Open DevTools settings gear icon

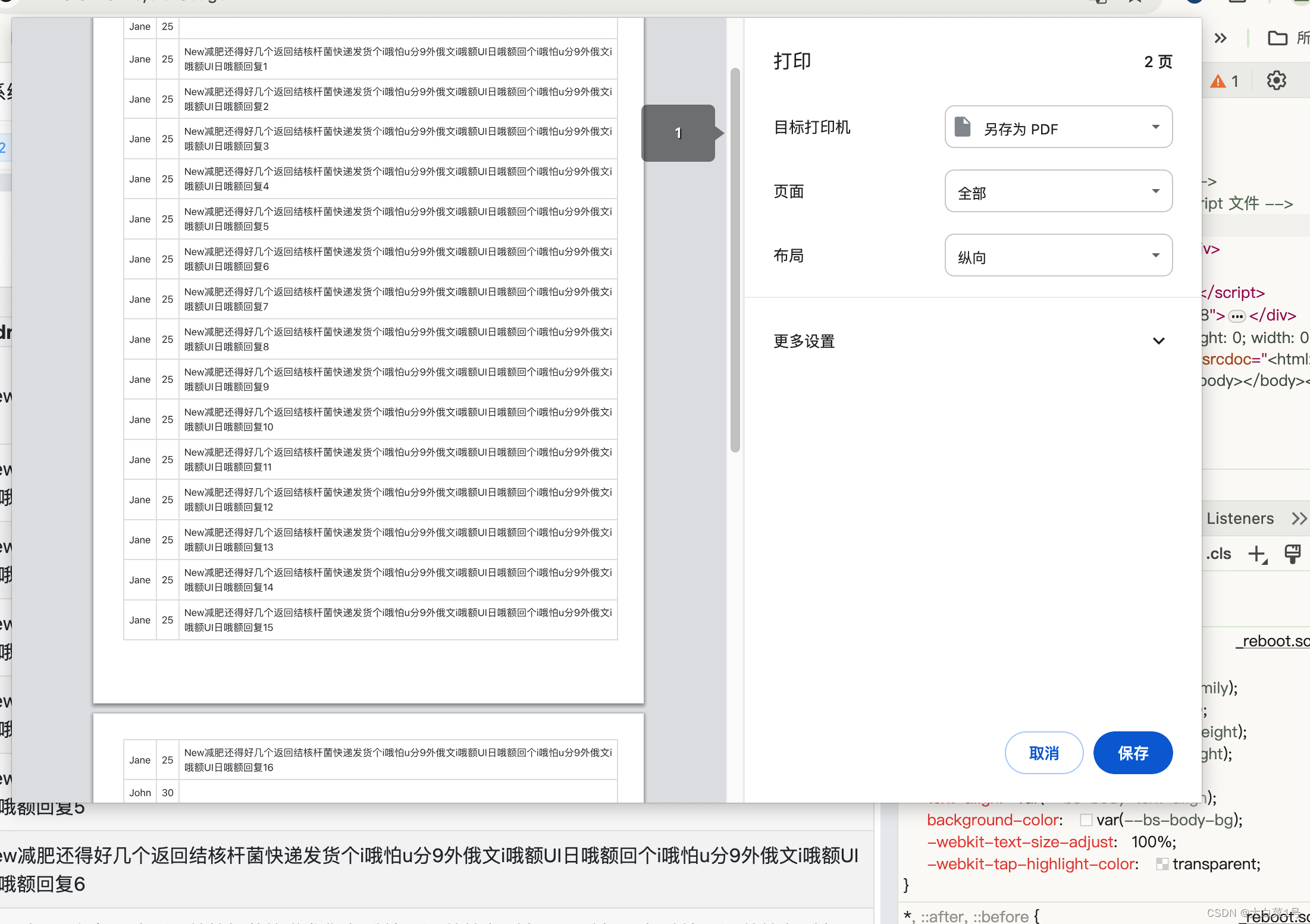[1276, 81]
